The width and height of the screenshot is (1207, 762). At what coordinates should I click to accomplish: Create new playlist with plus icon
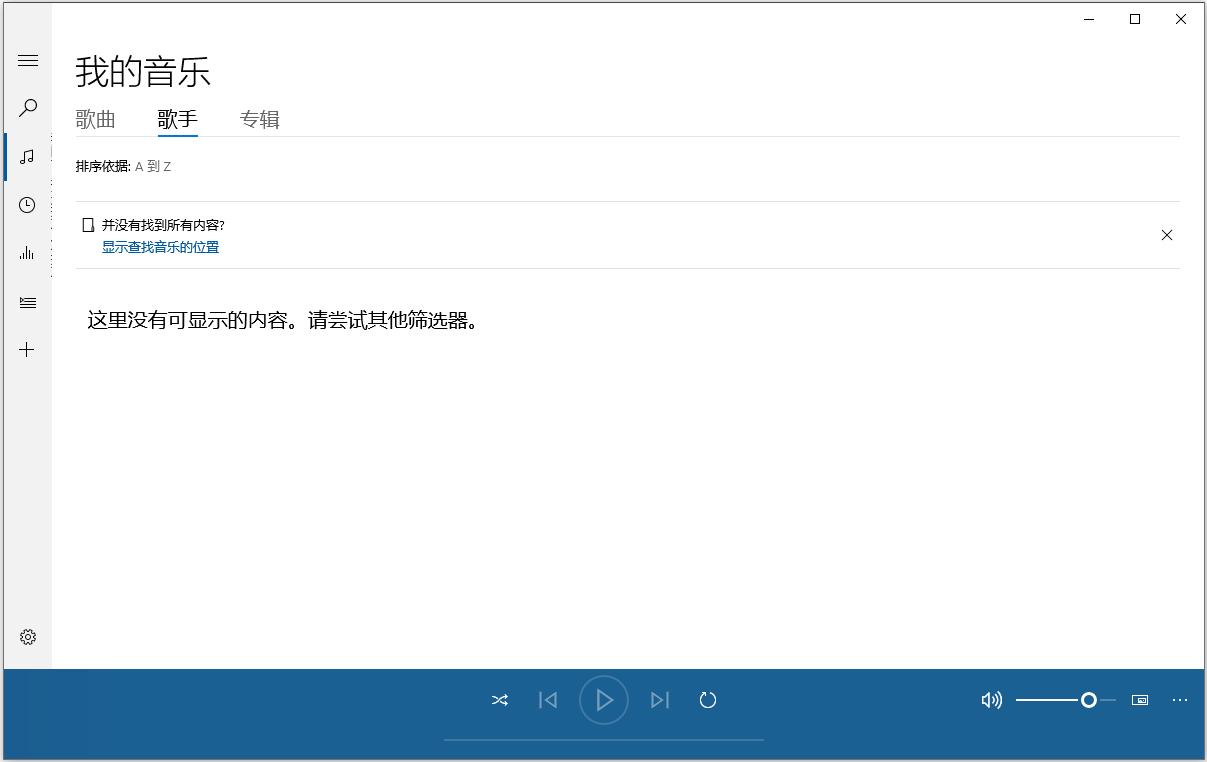point(28,349)
